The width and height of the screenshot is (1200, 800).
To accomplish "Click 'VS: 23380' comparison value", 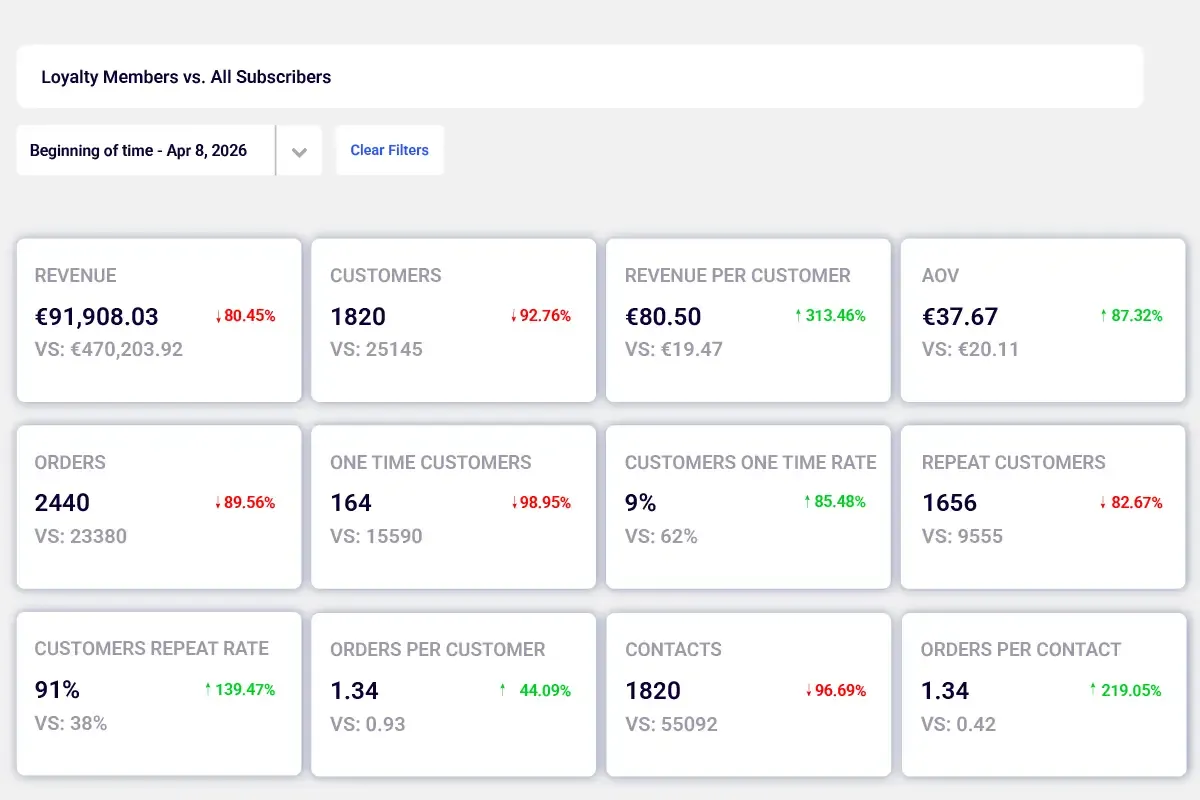I will click(x=81, y=537).
